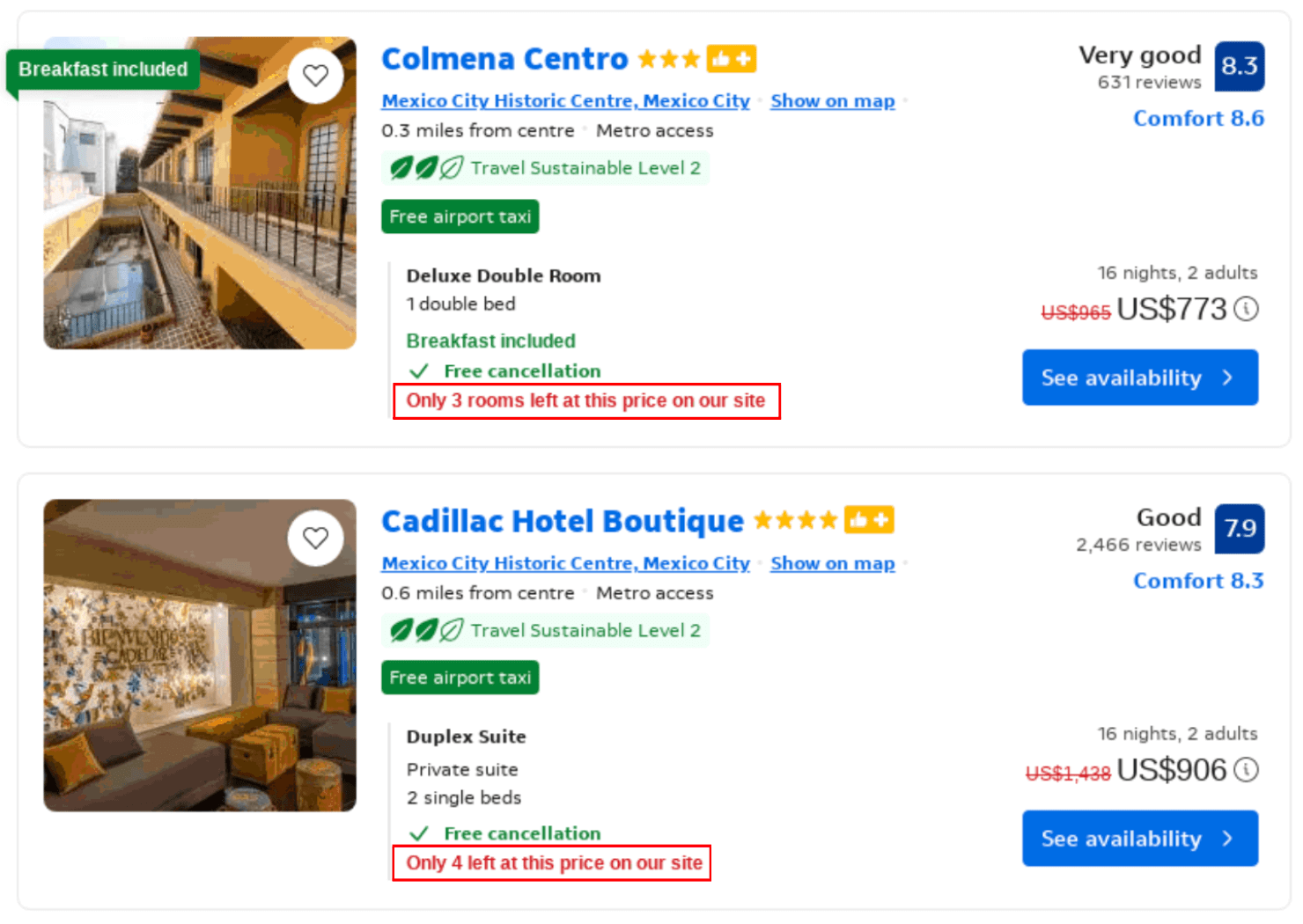The height and width of the screenshot is (924, 1303).
Task: Click See availability for Colmena Centro
Action: [1139, 378]
